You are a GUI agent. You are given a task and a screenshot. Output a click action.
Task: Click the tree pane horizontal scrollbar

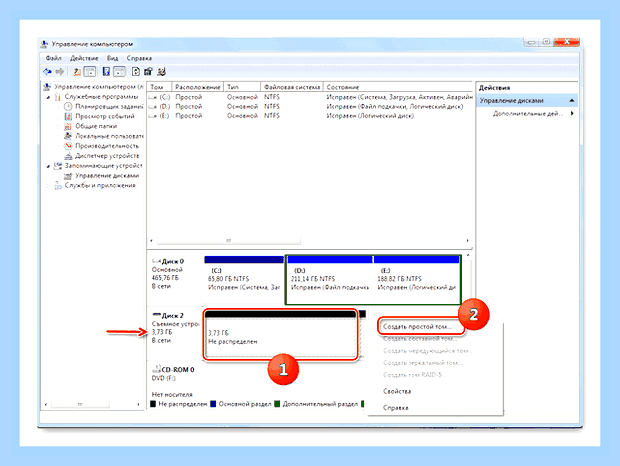click(80, 404)
